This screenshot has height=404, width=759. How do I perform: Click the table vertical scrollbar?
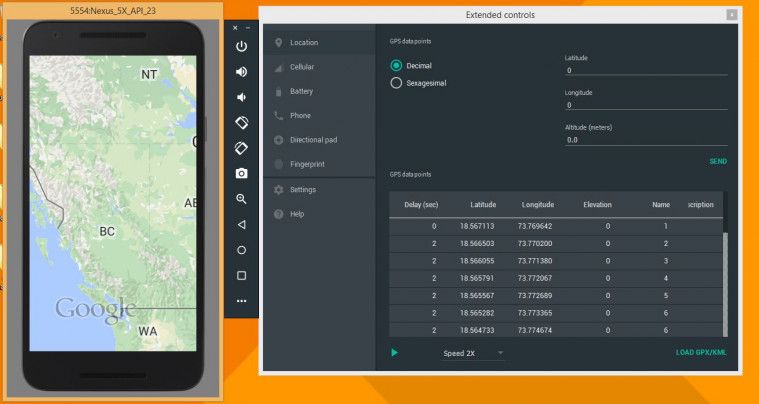[x=725, y=284]
